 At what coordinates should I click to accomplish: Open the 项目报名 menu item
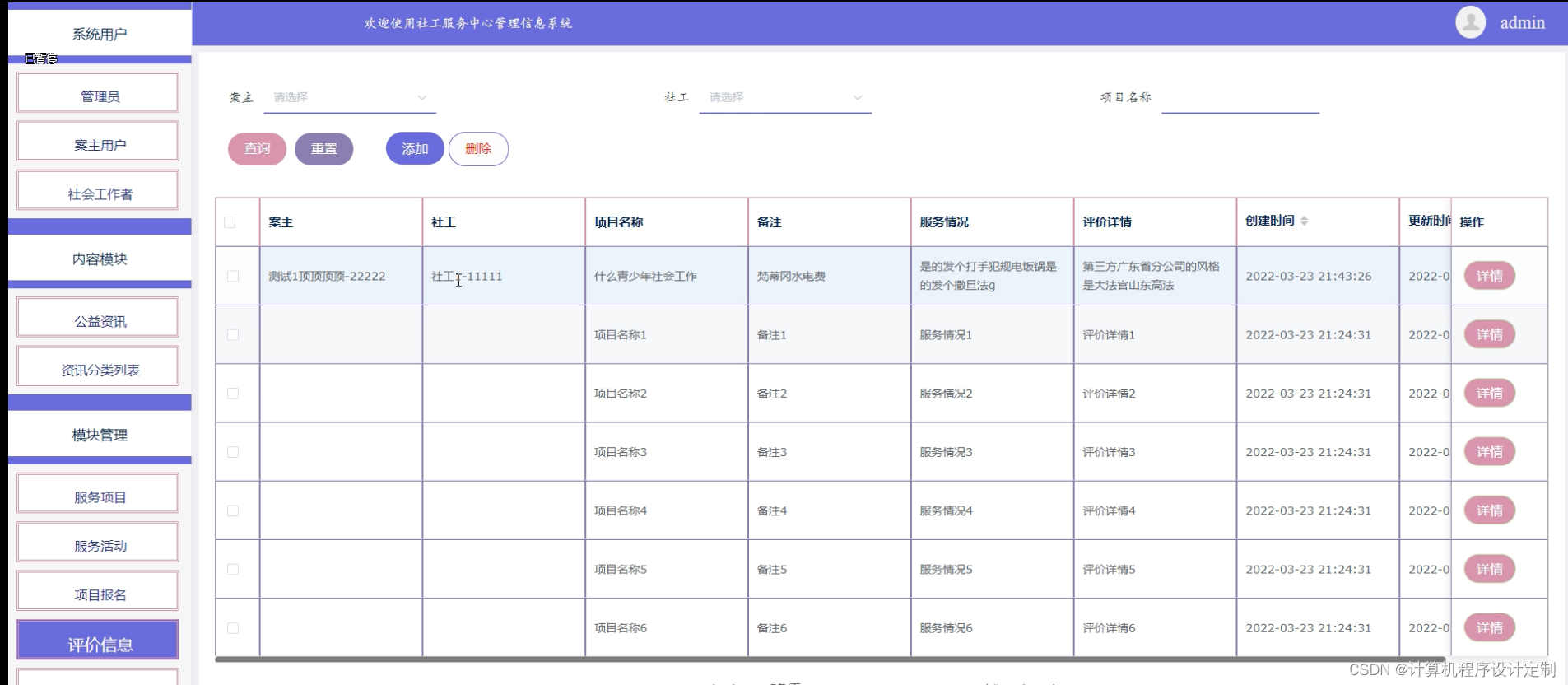[x=98, y=591]
